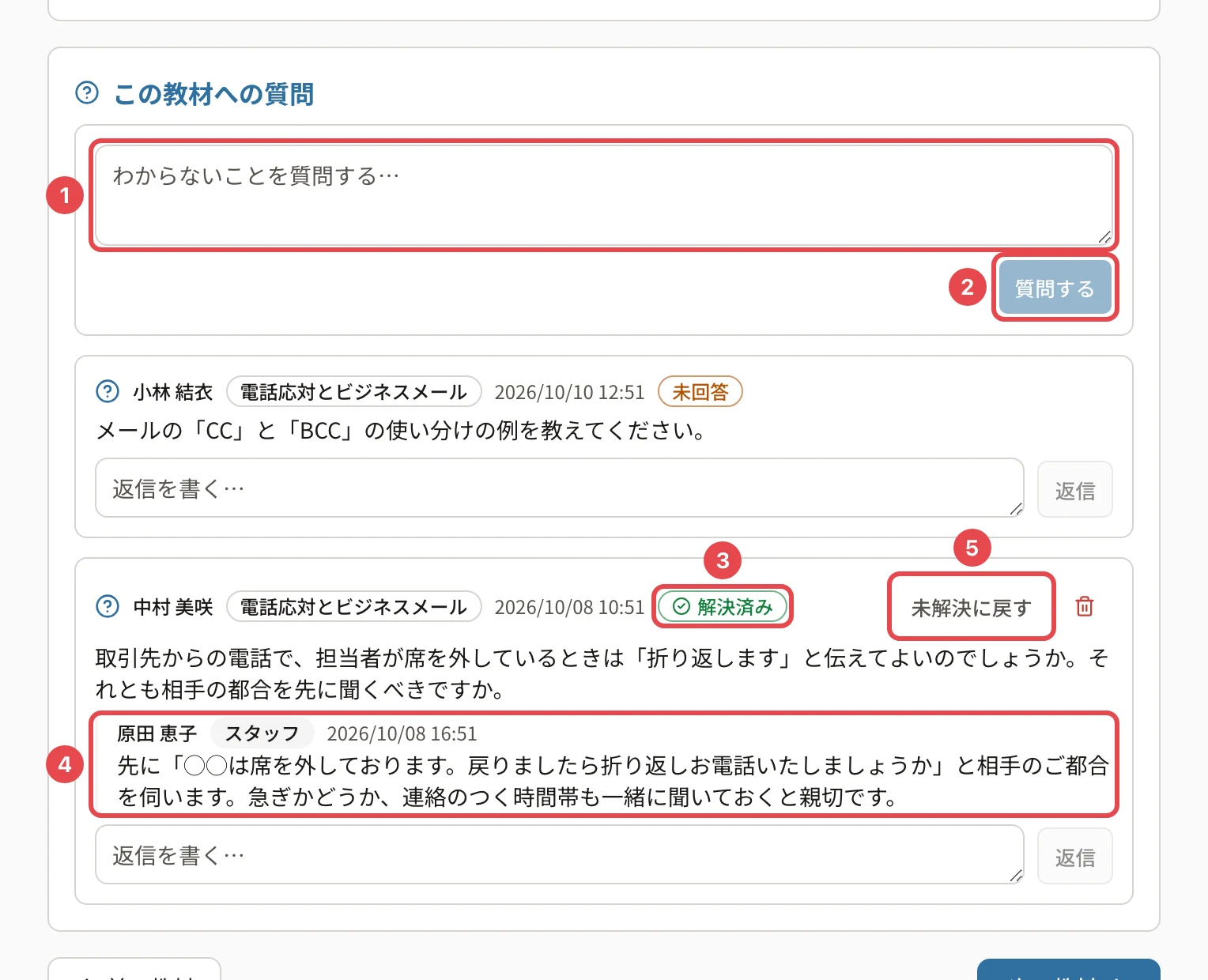Click the question text about CC and BCC
1208x980 pixels.
click(x=401, y=431)
